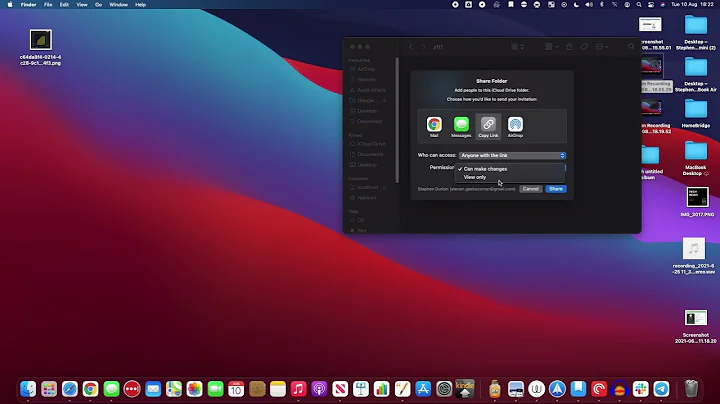This screenshot has height=404, width=720.
Task: Select the Desktop Stephen mini (2) folder
Action: pyautogui.click(x=696, y=32)
